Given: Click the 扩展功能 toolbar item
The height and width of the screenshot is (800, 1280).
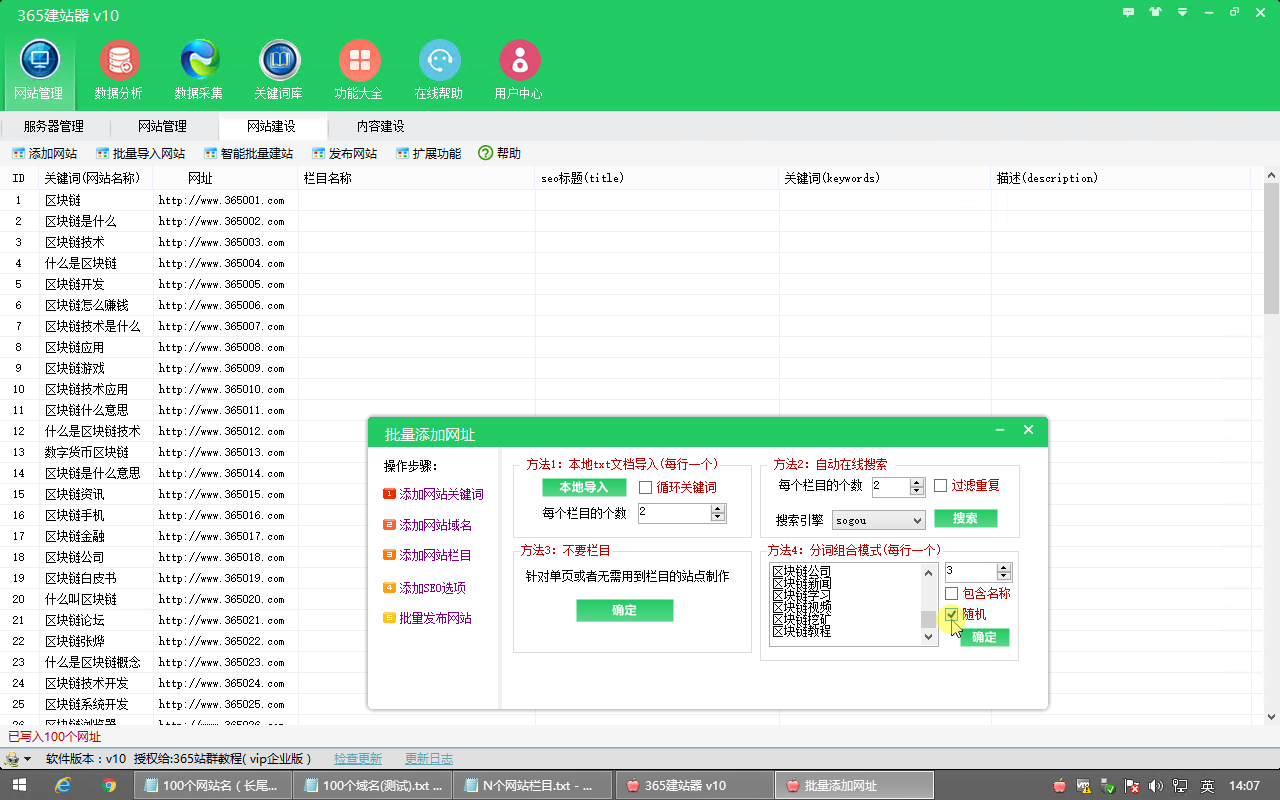Looking at the screenshot, I should (x=429, y=154).
